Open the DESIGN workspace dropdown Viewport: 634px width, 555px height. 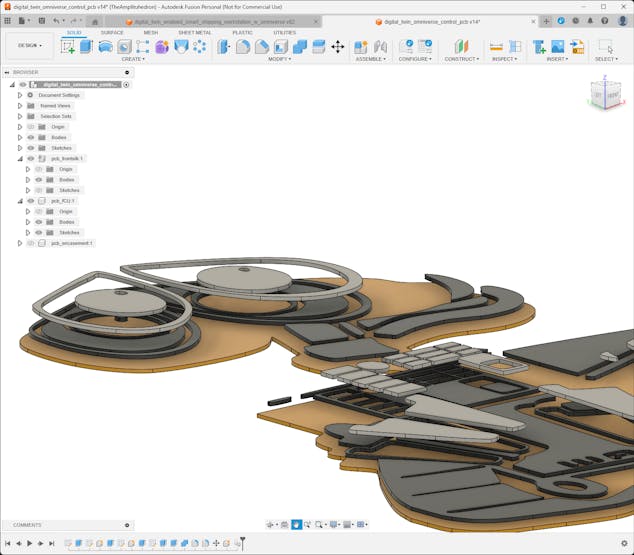coord(29,45)
